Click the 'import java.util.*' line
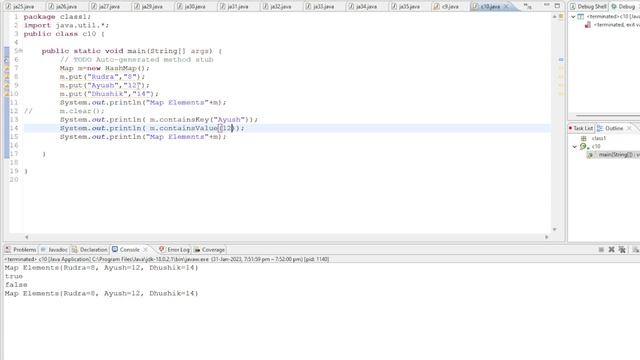 click(66, 25)
